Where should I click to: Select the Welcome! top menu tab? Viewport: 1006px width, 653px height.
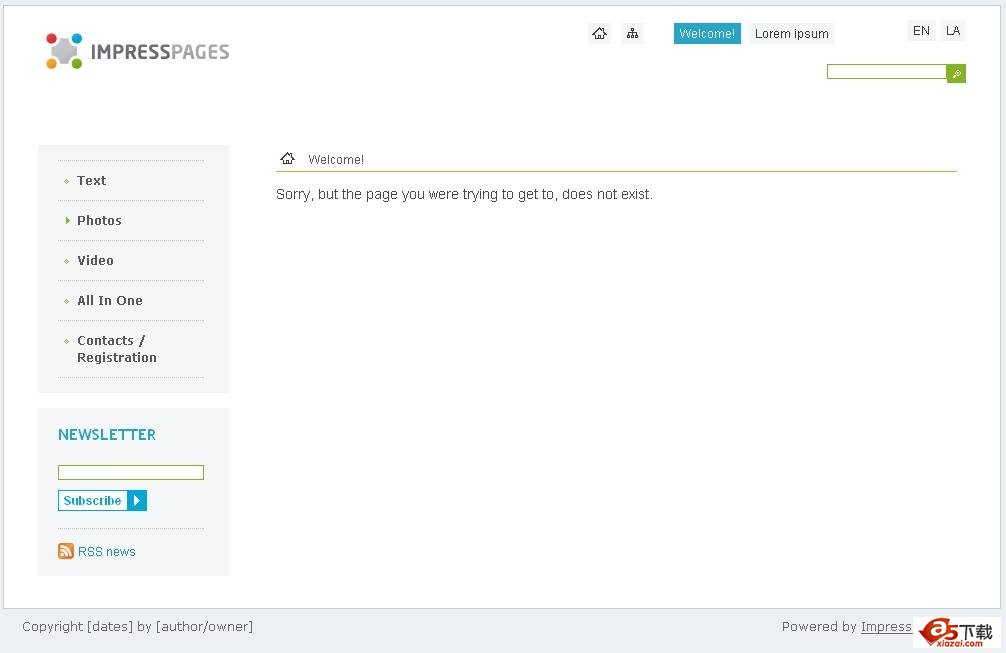pos(707,34)
